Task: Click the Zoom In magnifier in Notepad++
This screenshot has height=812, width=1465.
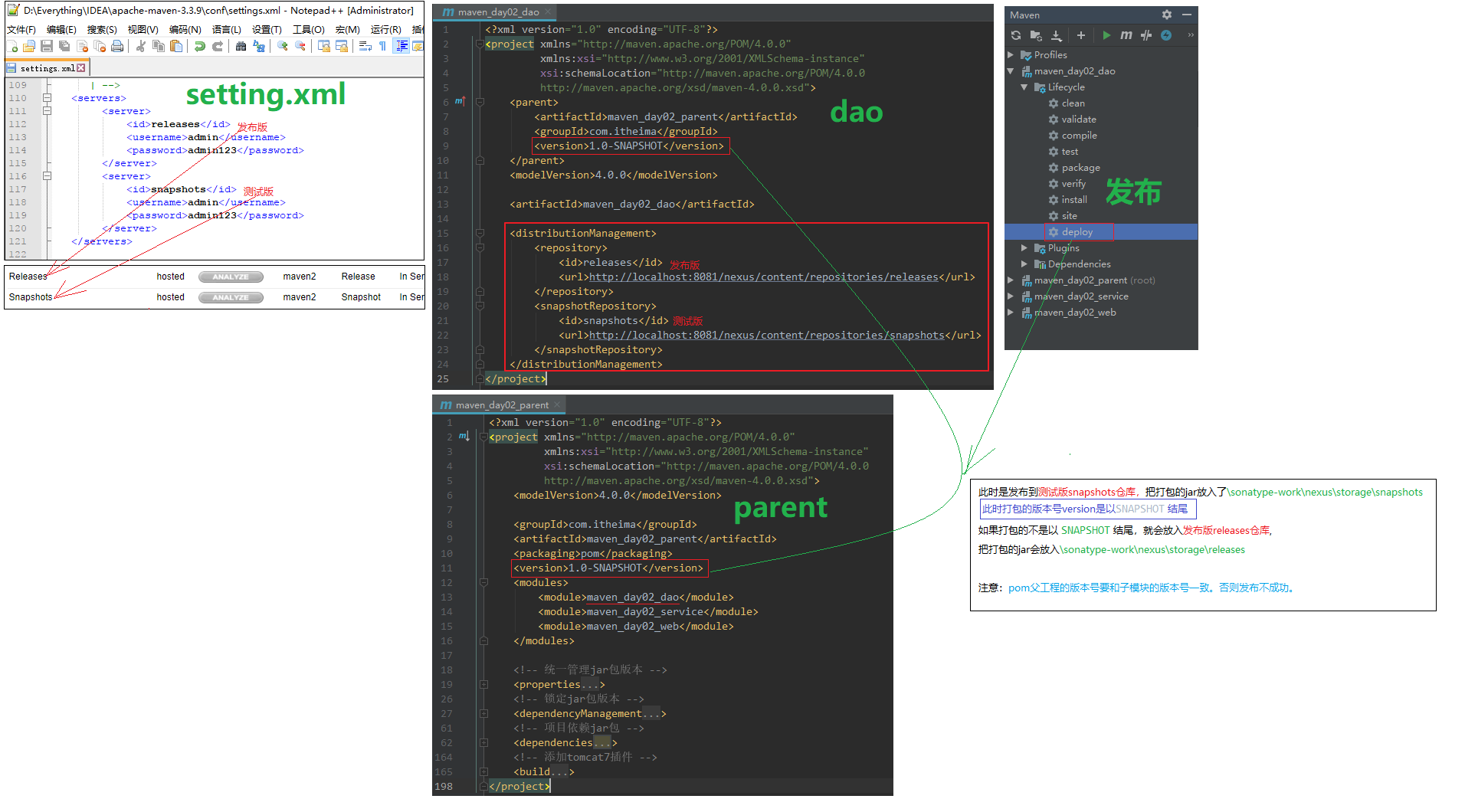Action: tap(283, 46)
